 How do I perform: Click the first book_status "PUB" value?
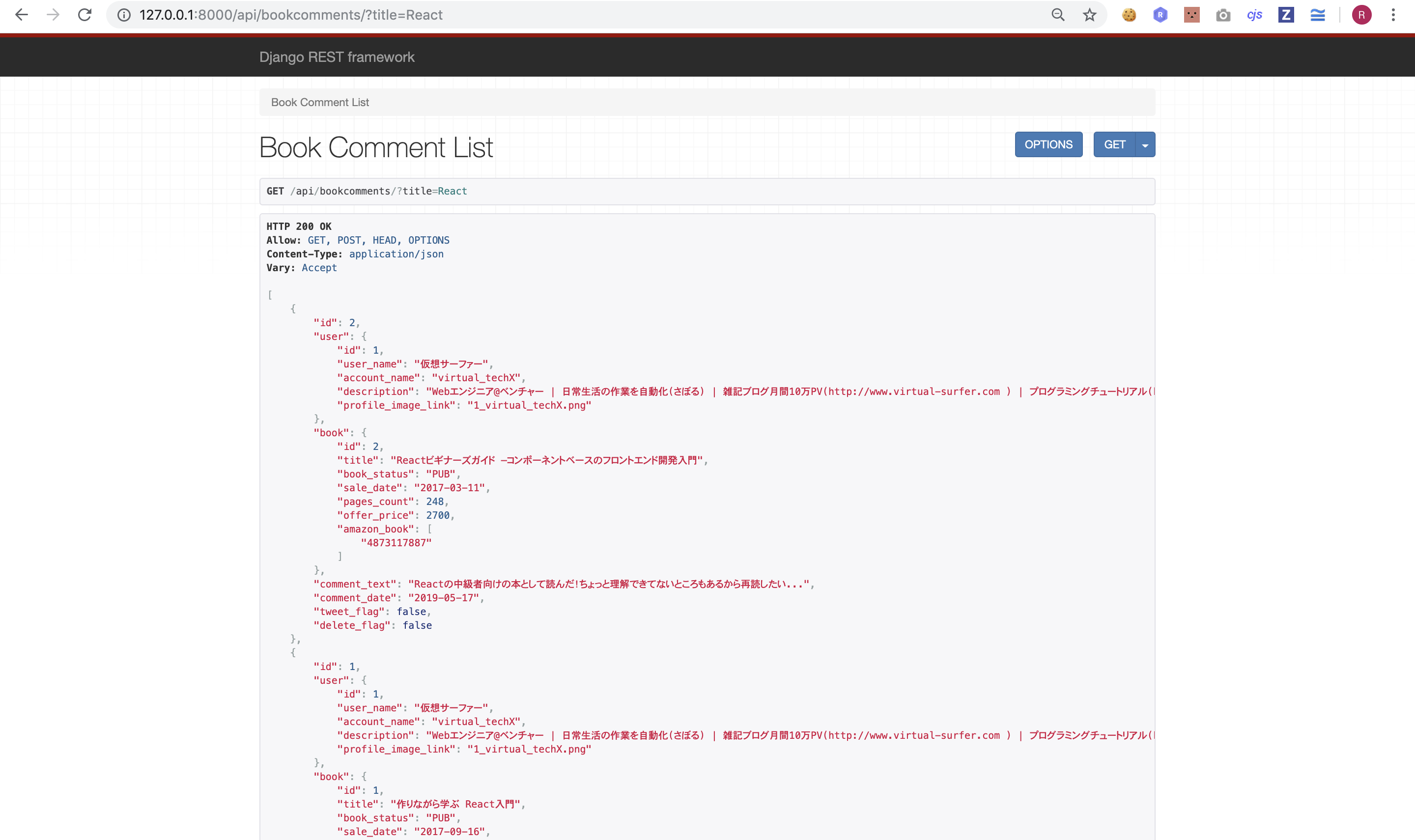(441, 474)
